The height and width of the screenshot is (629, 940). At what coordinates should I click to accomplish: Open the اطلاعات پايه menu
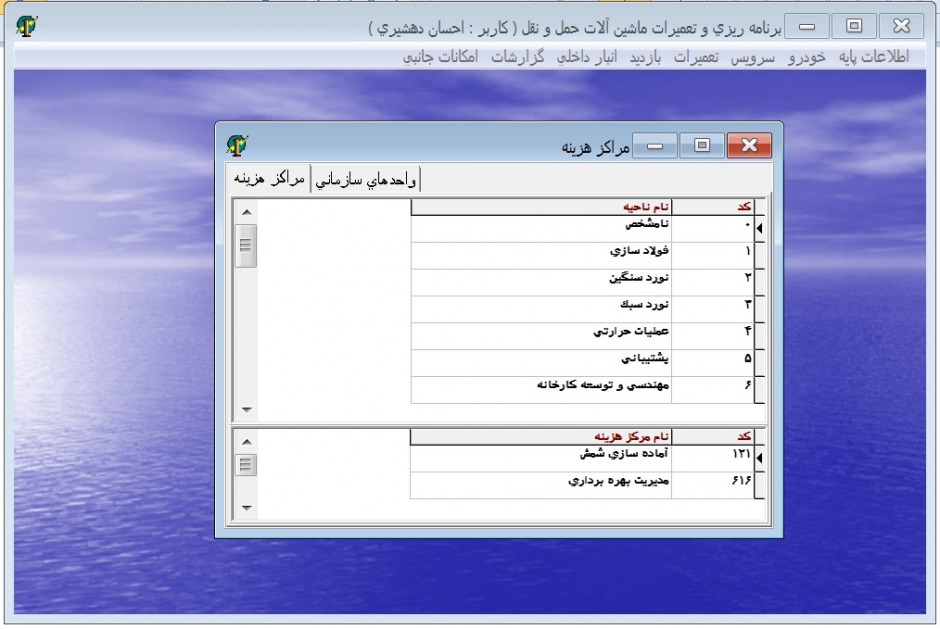coord(873,57)
